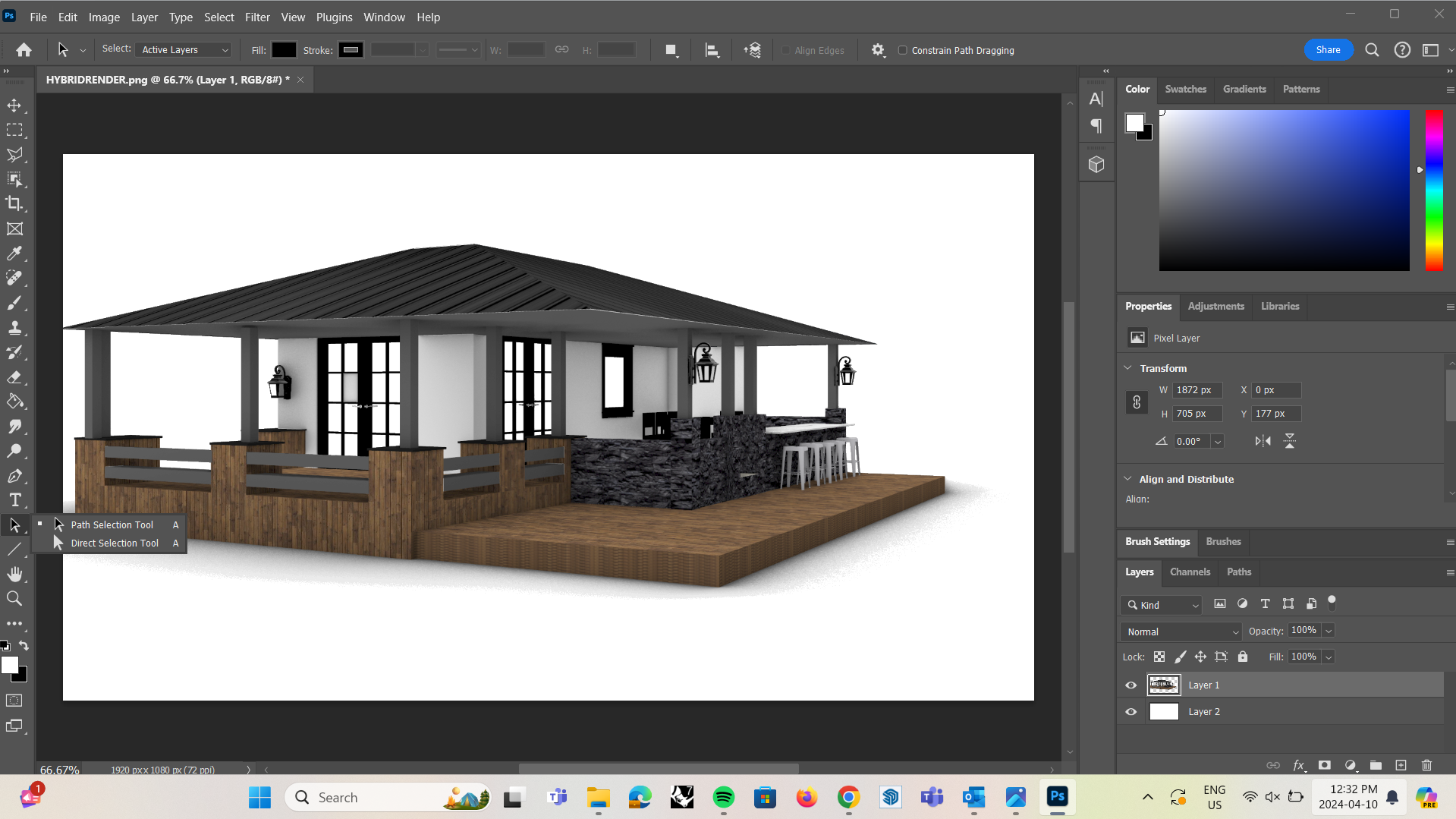Add a layer mask from Layers panel

click(x=1325, y=765)
